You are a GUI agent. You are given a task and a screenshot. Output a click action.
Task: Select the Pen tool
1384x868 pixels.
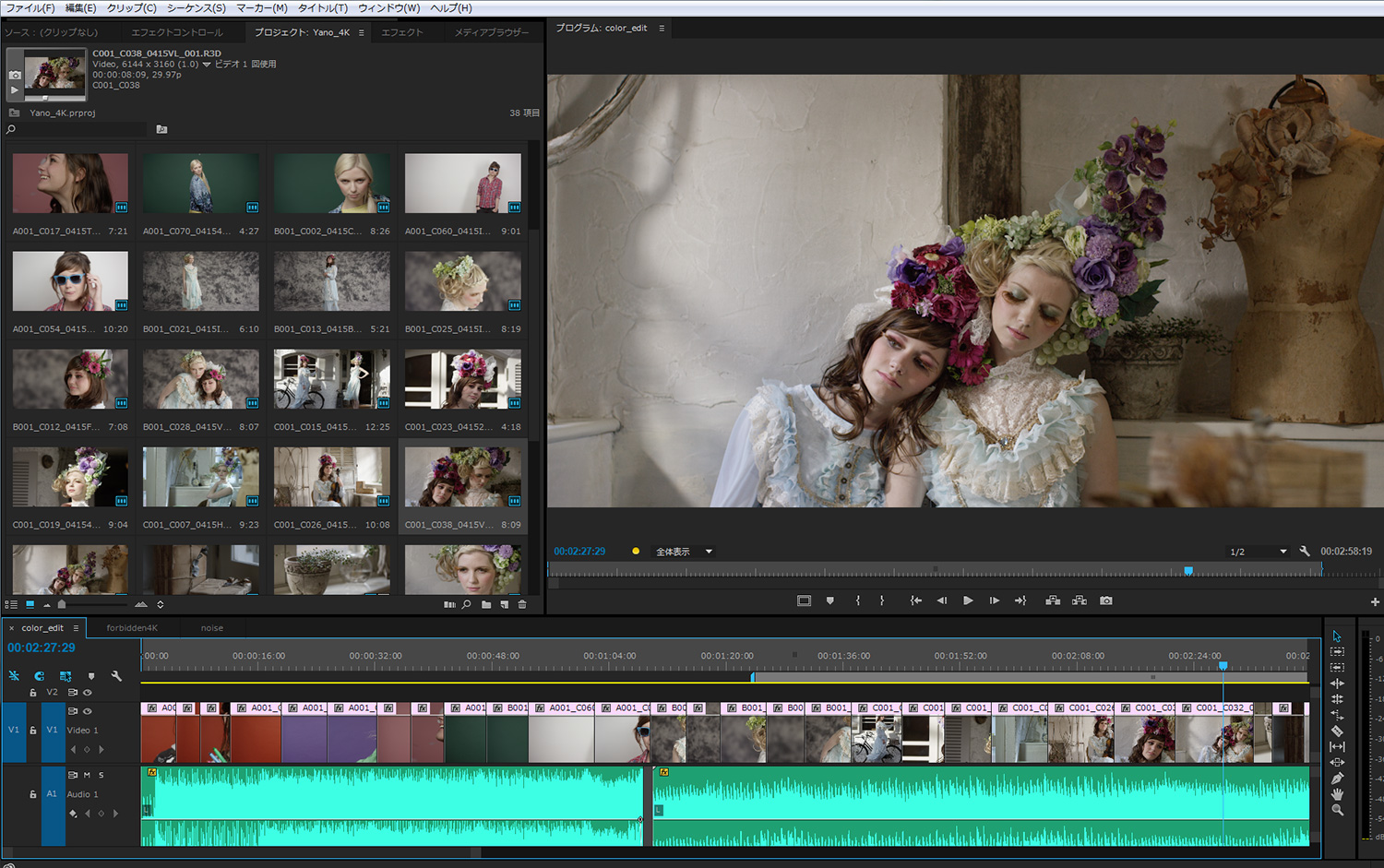(1337, 779)
